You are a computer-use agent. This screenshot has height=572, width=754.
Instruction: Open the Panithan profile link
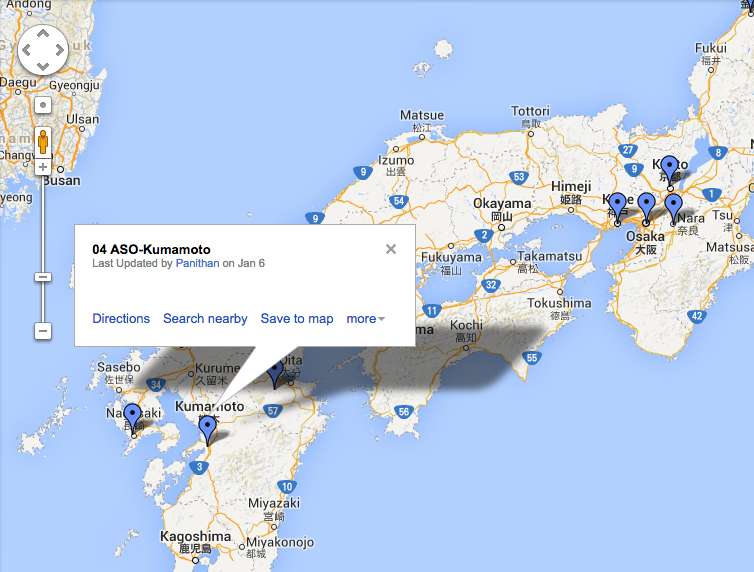197,263
